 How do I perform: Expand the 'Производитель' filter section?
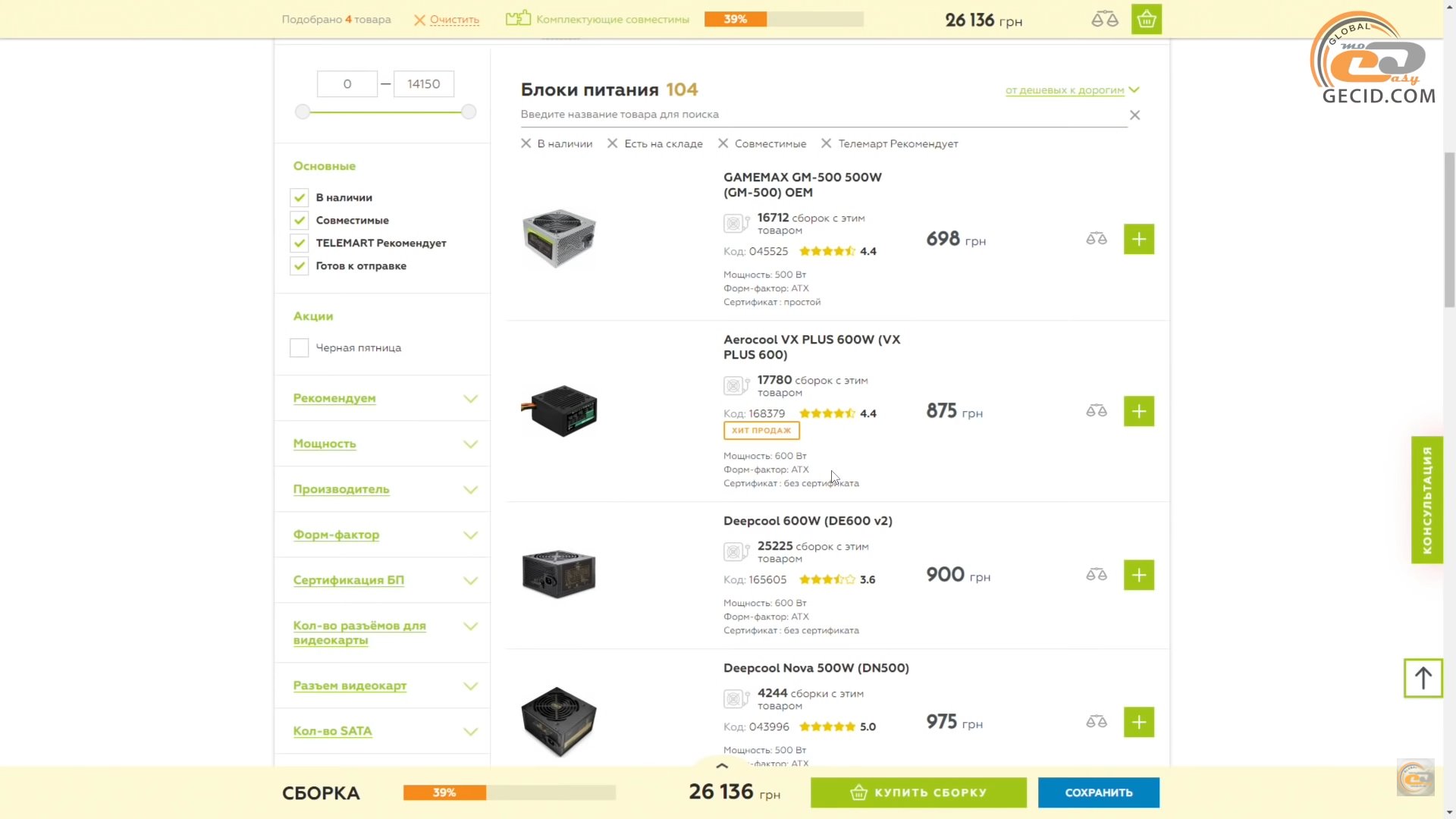point(385,490)
